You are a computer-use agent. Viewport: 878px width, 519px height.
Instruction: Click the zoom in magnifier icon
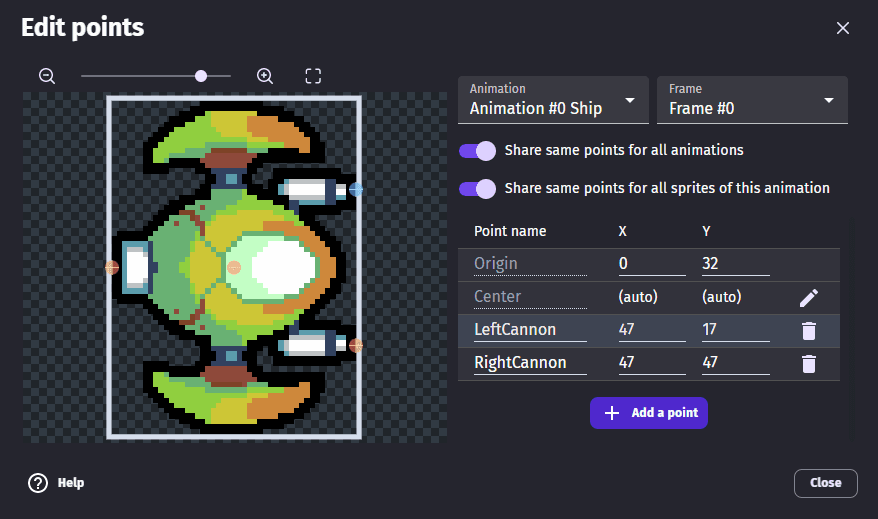click(x=265, y=76)
